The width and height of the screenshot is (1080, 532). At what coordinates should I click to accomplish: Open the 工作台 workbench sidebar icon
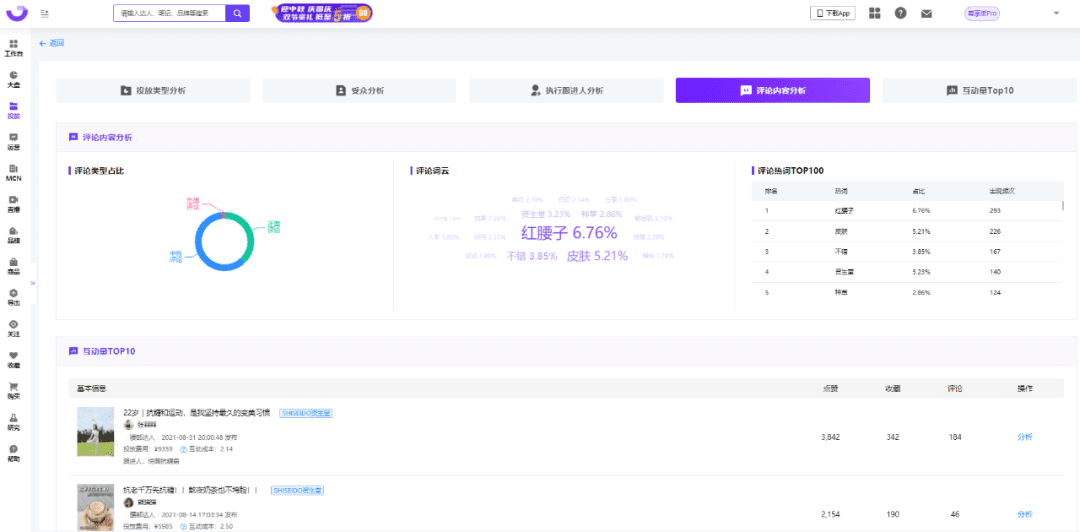coord(13,47)
